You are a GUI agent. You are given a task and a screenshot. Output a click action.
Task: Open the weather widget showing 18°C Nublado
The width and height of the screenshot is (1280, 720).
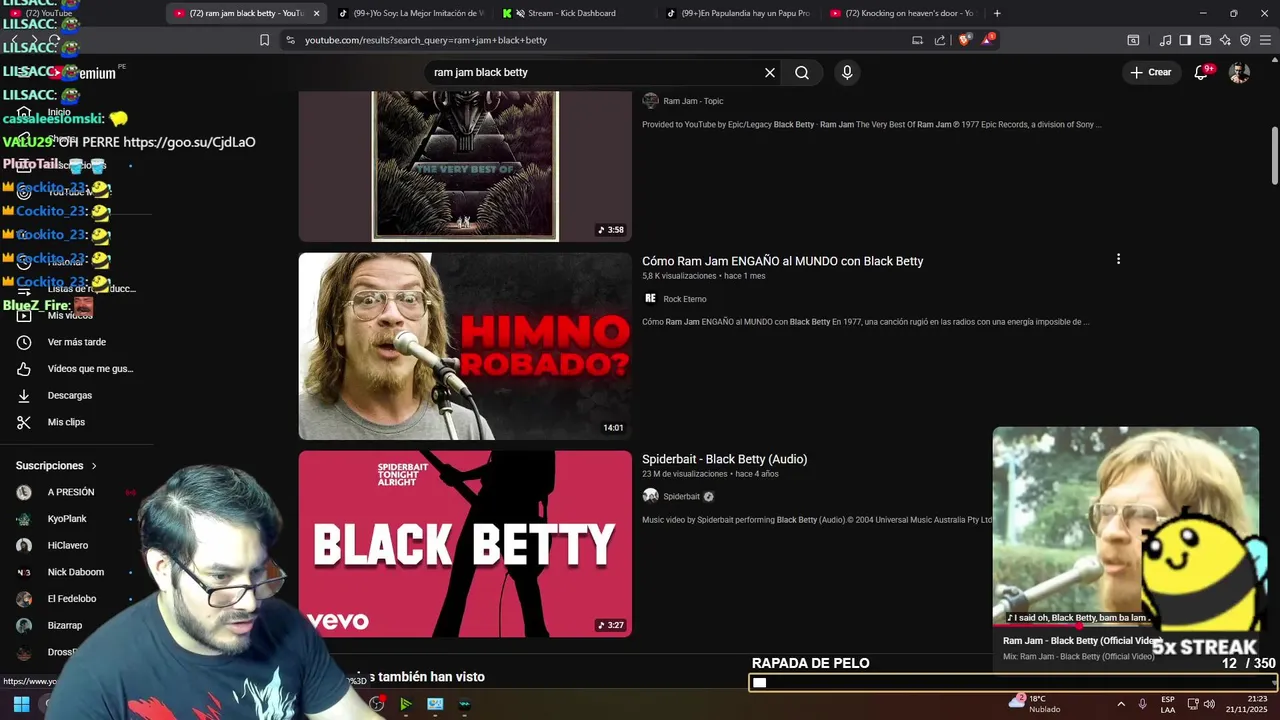[x=1035, y=704]
